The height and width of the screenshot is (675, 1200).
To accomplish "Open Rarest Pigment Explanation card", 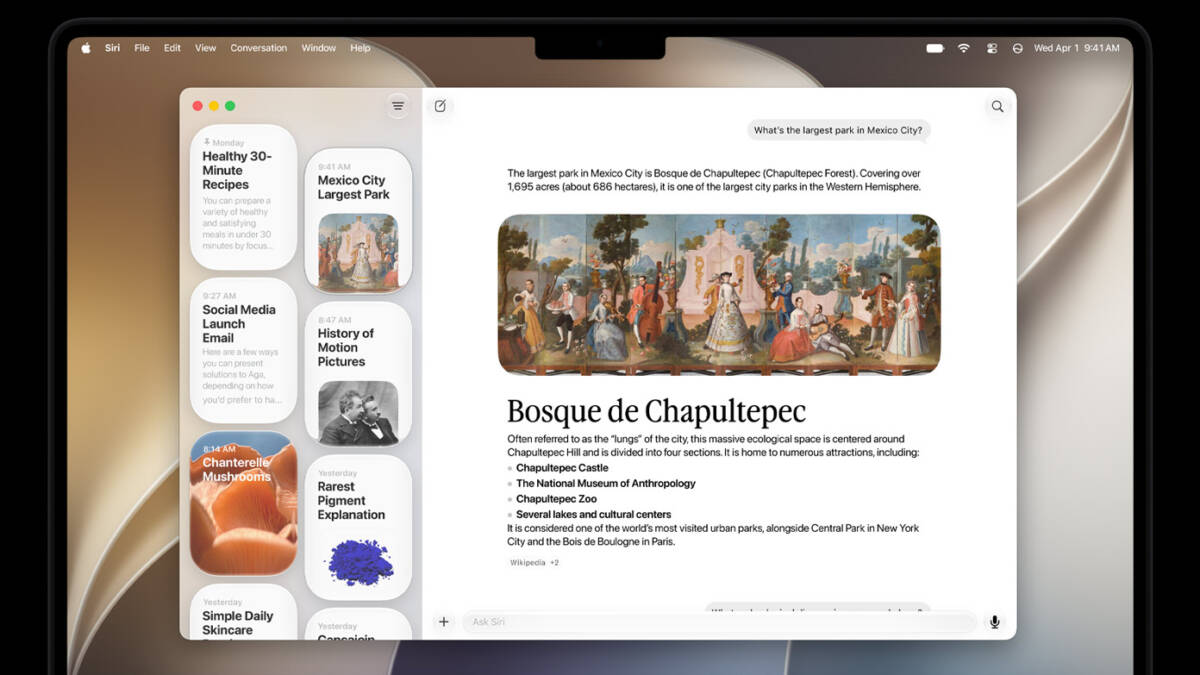I will (x=358, y=527).
